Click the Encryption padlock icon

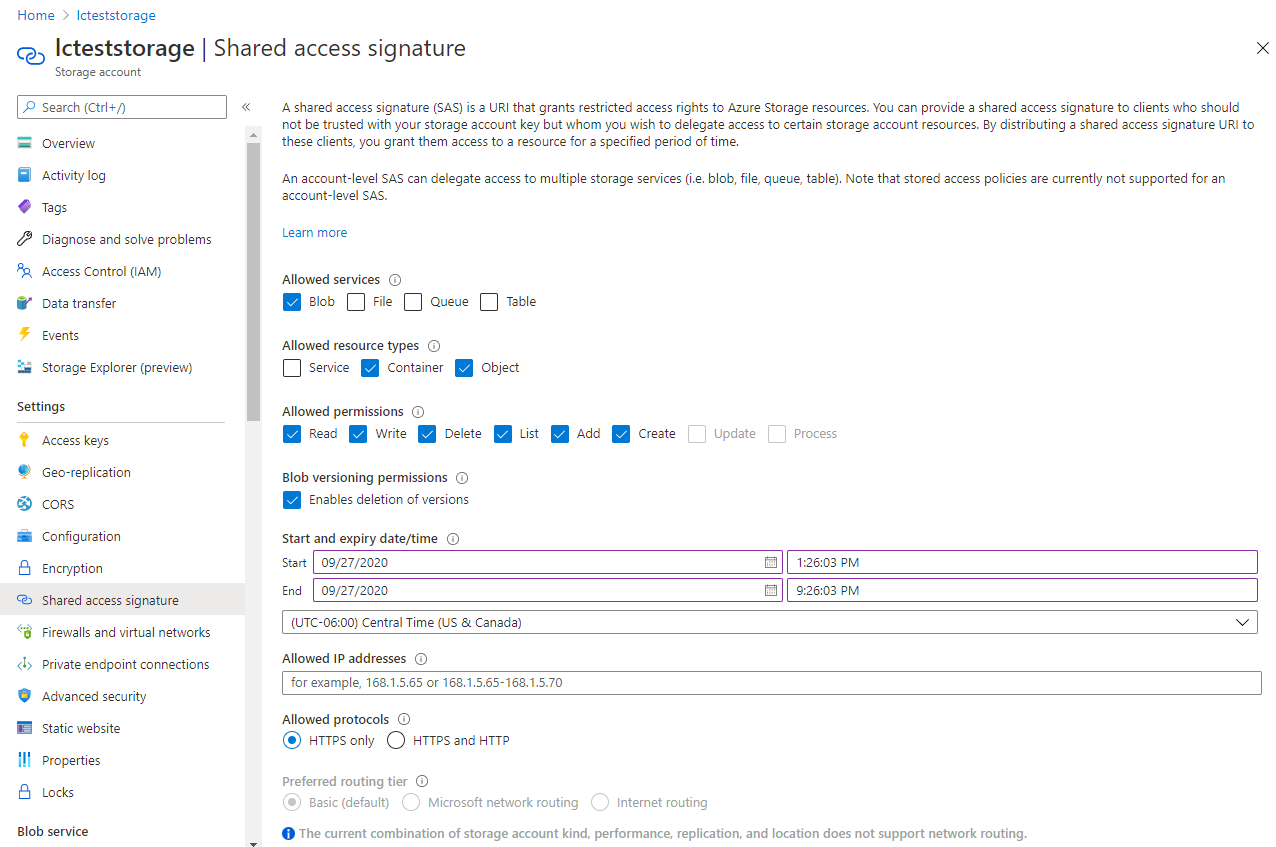(25, 568)
